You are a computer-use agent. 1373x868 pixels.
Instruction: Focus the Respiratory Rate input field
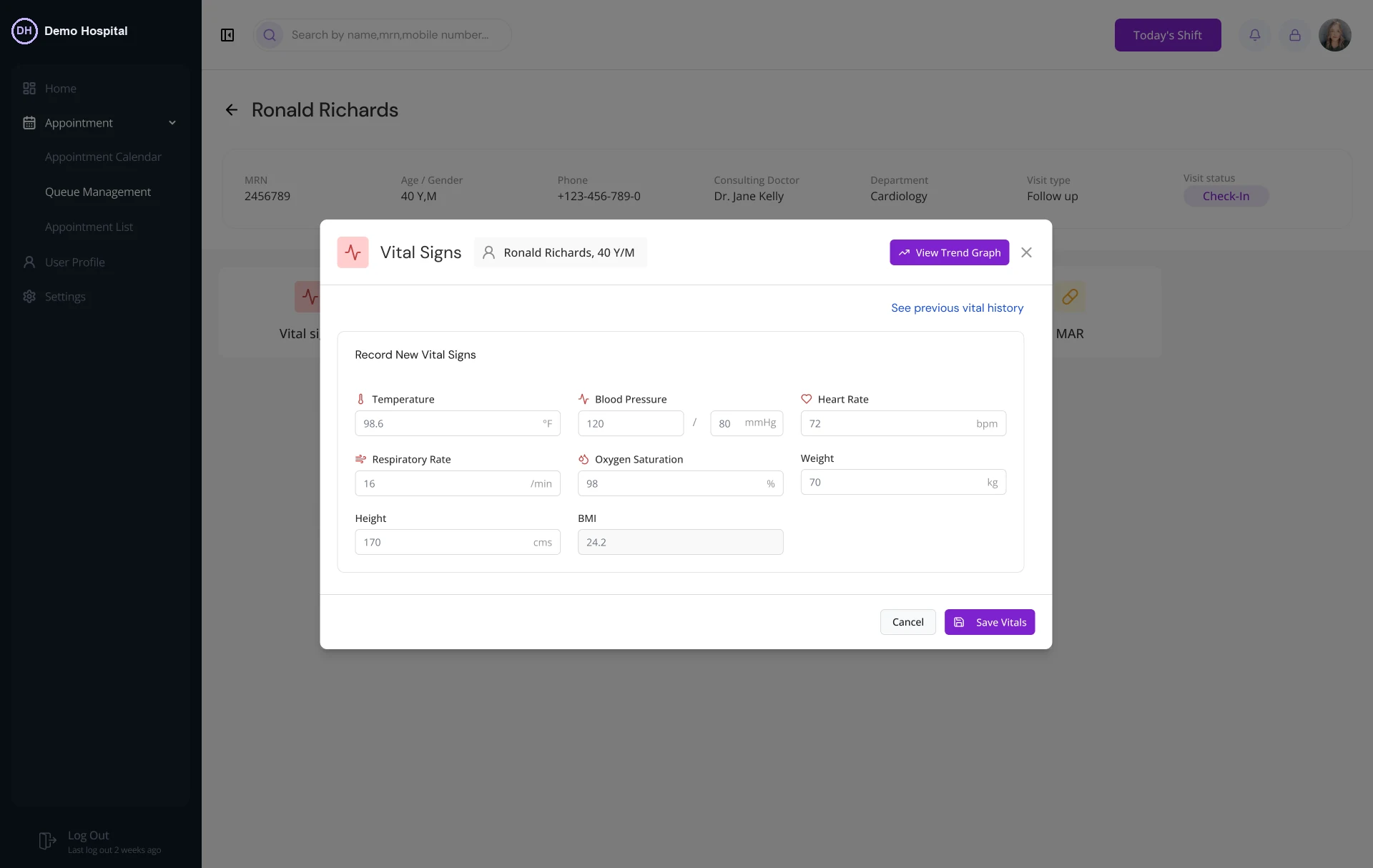(457, 483)
